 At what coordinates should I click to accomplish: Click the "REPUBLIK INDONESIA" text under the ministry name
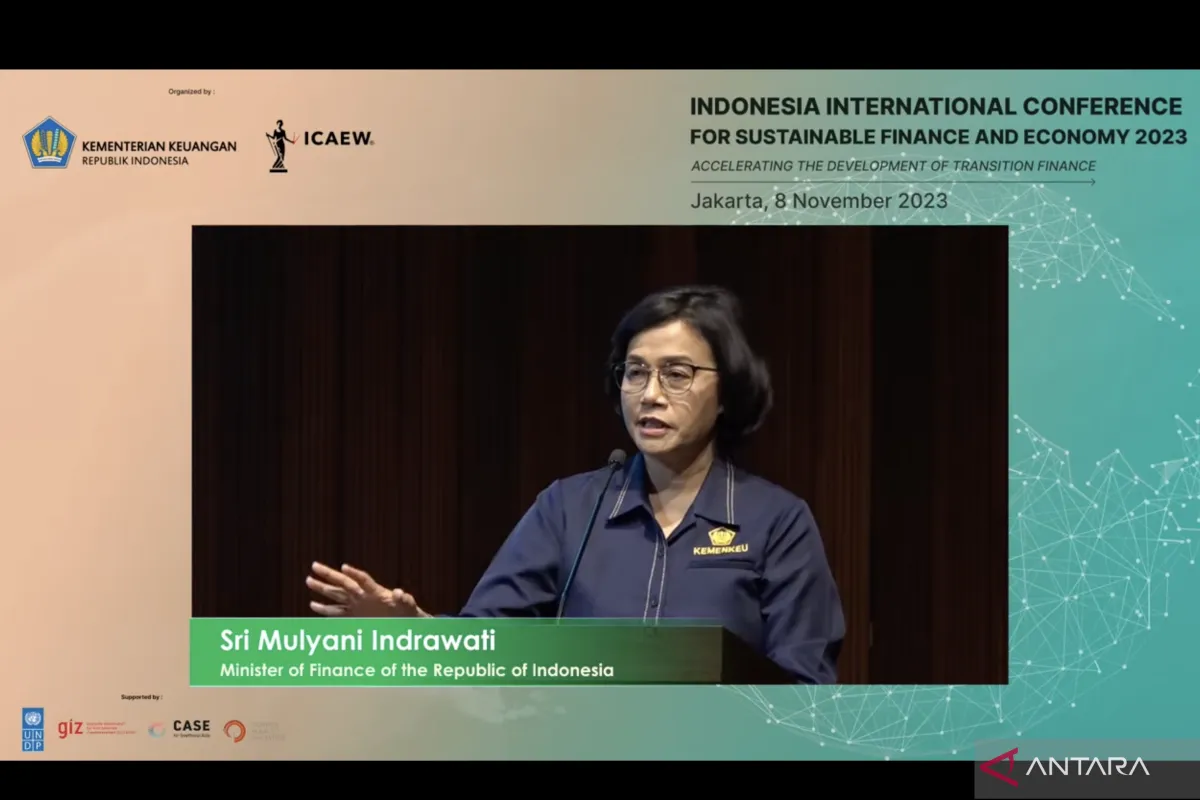click(x=135, y=161)
